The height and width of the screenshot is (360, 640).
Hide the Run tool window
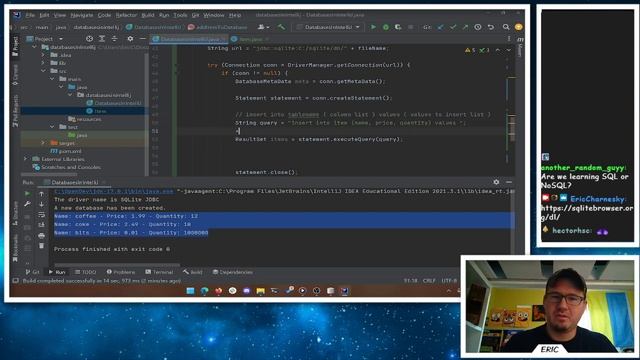[509, 182]
